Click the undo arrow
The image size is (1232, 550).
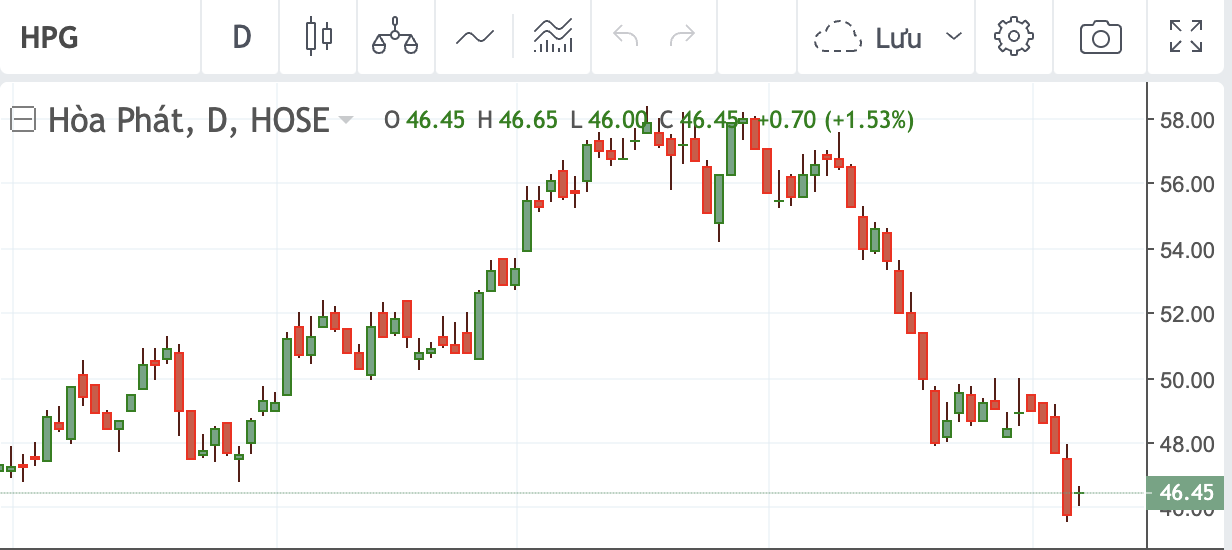[x=625, y=37]
